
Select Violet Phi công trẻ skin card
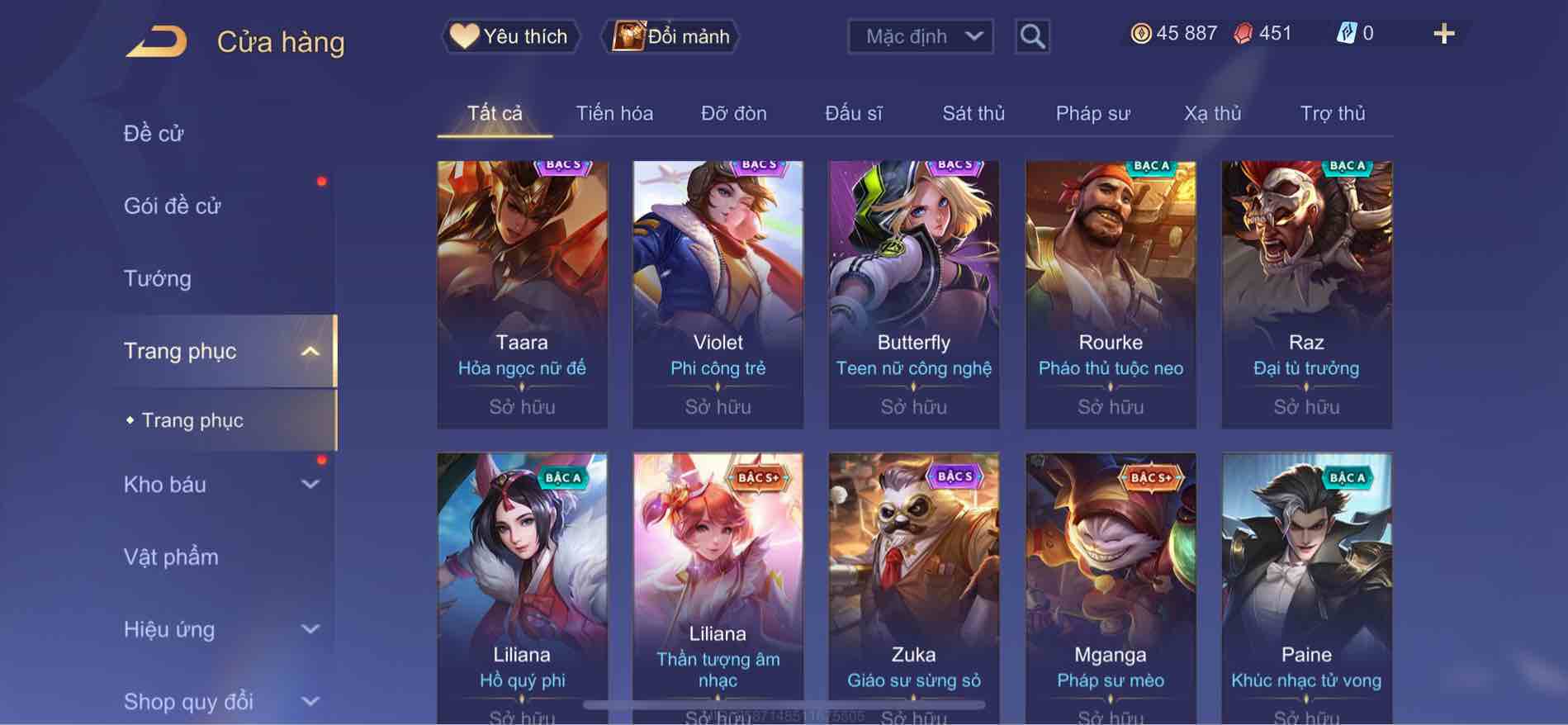[x=718, y=295]
